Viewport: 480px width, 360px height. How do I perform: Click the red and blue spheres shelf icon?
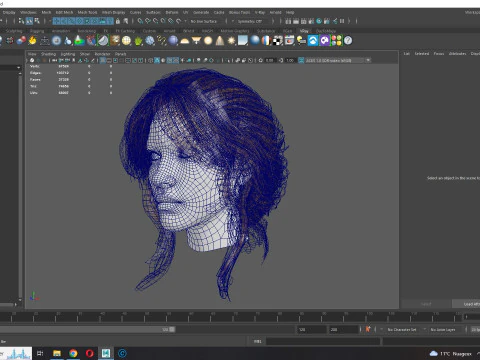point(21,41)
